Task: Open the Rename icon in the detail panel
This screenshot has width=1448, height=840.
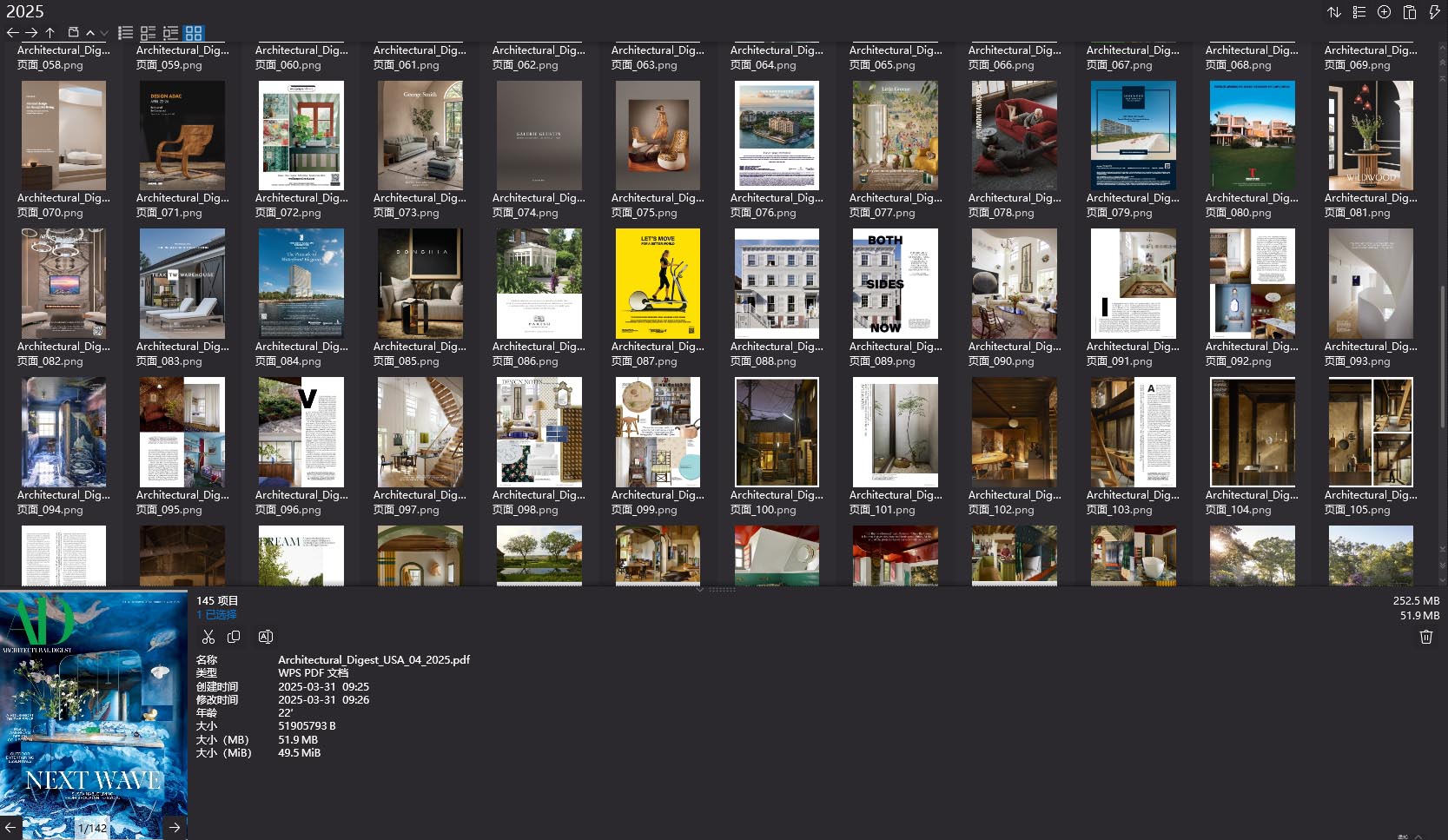Action: click(x=265, y=637)
